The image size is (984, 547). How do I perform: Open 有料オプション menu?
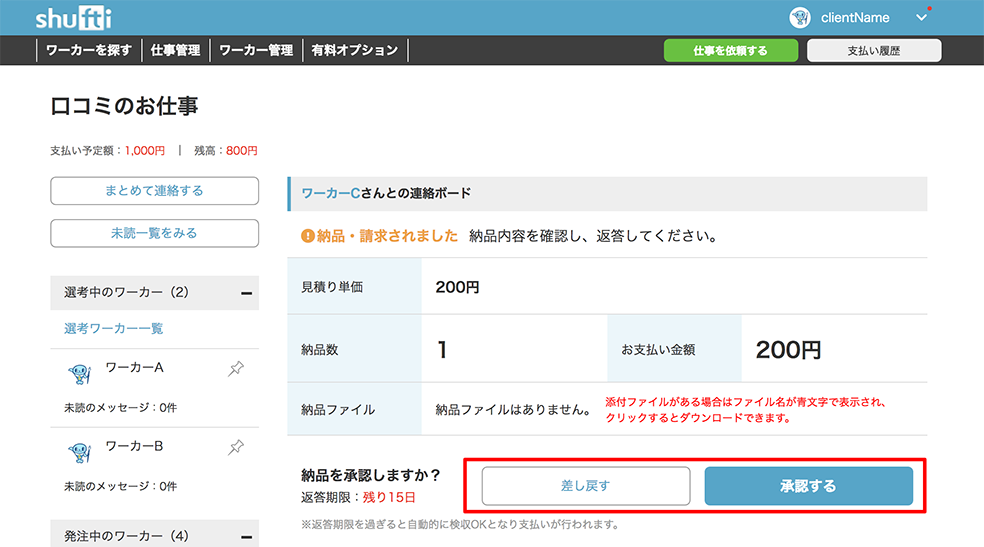pos(355,50)
